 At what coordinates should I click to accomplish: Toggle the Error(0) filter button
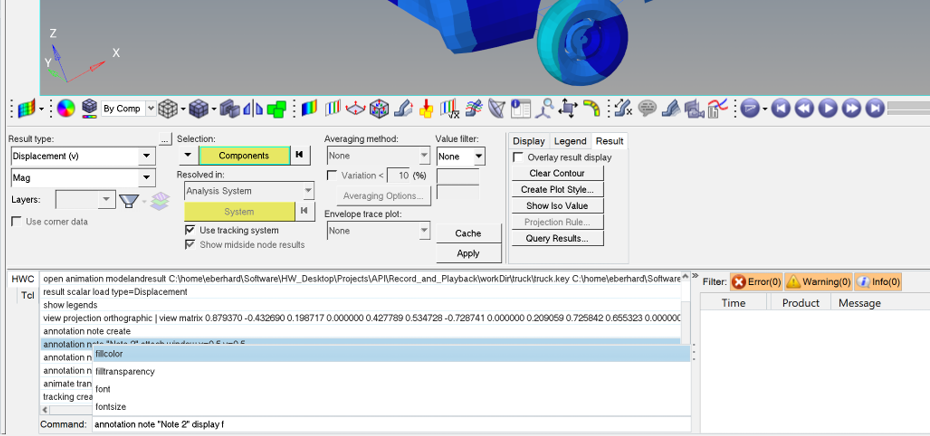tap(757, 282)
